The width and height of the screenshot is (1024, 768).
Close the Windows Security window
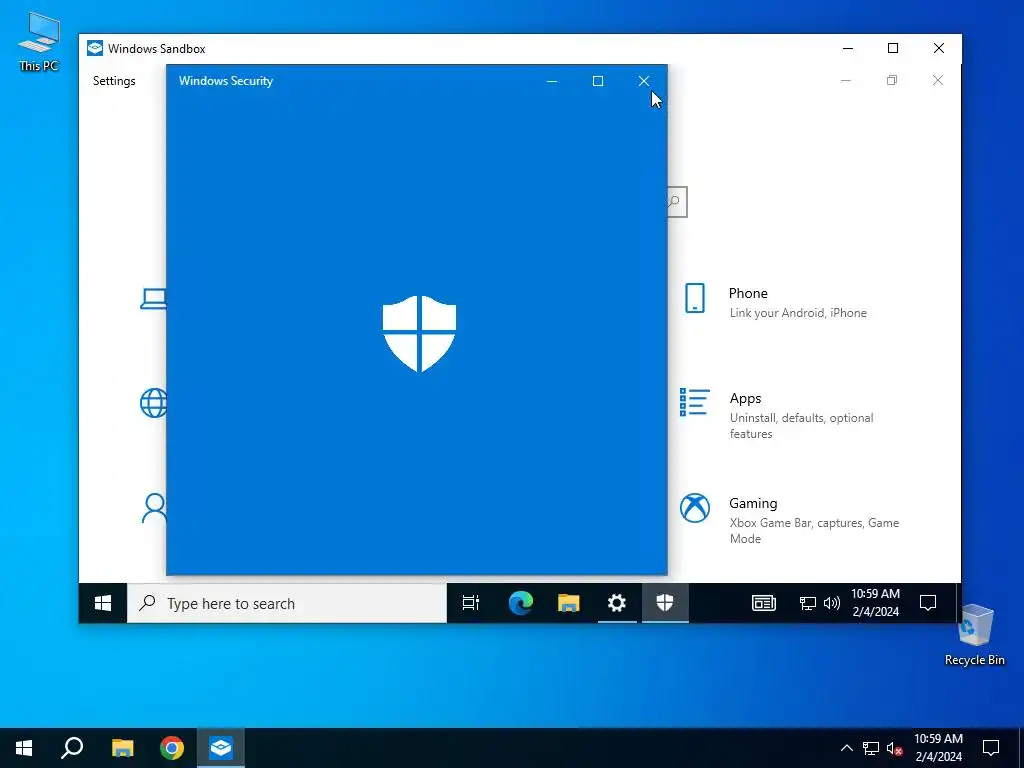point(644,81)
